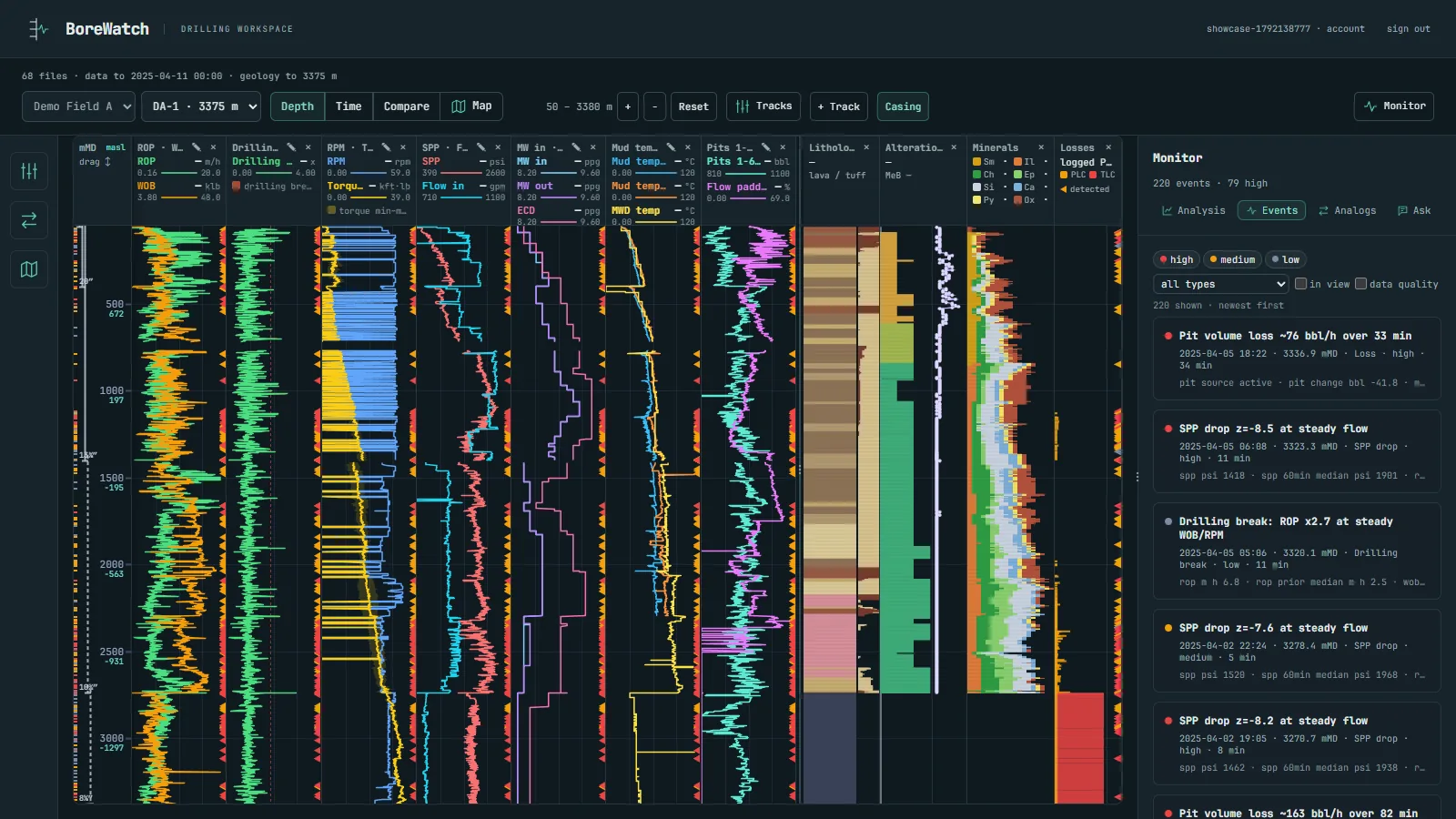Screen dimensions: 1456x819
Task: Edit the SPP · Flow track
Action: pyautogui.click(x=480, y=147)
